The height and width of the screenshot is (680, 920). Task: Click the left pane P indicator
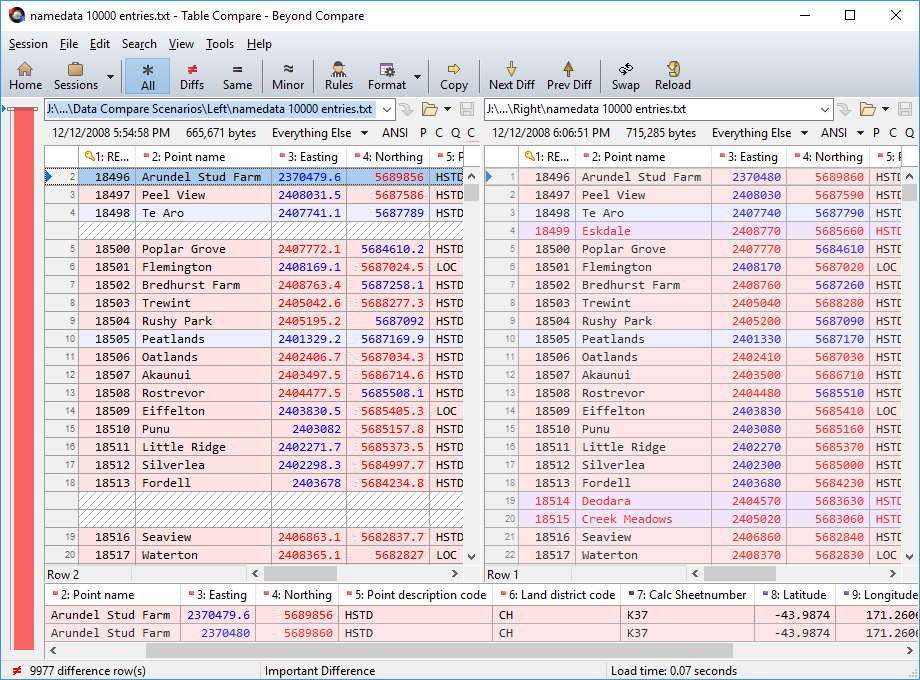(x=423, y=133)
